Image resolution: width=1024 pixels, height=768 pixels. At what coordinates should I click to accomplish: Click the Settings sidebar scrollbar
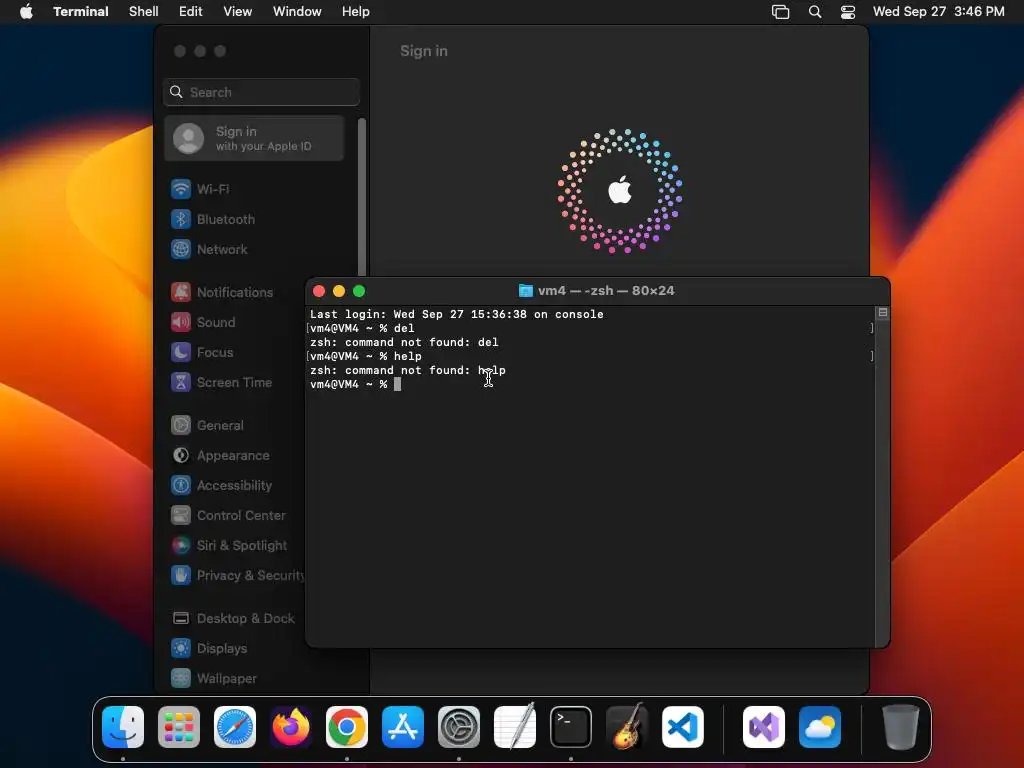pos(362,196)
